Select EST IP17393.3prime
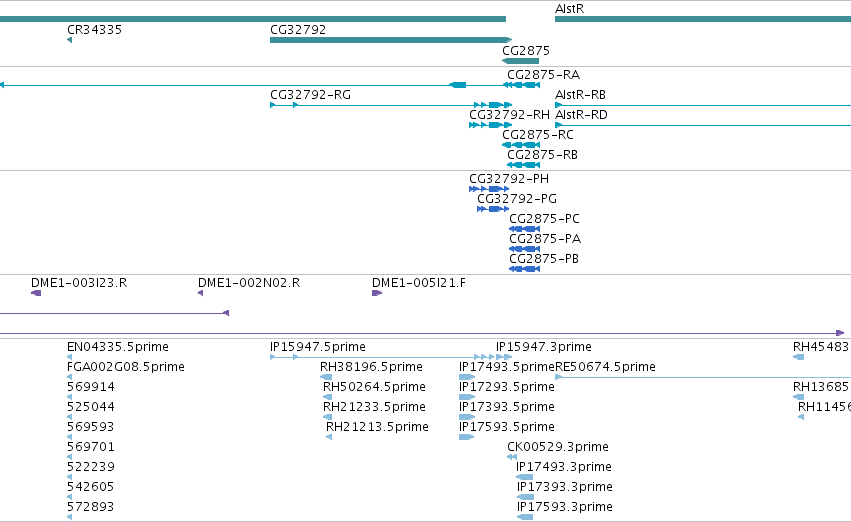 [525, 497]
